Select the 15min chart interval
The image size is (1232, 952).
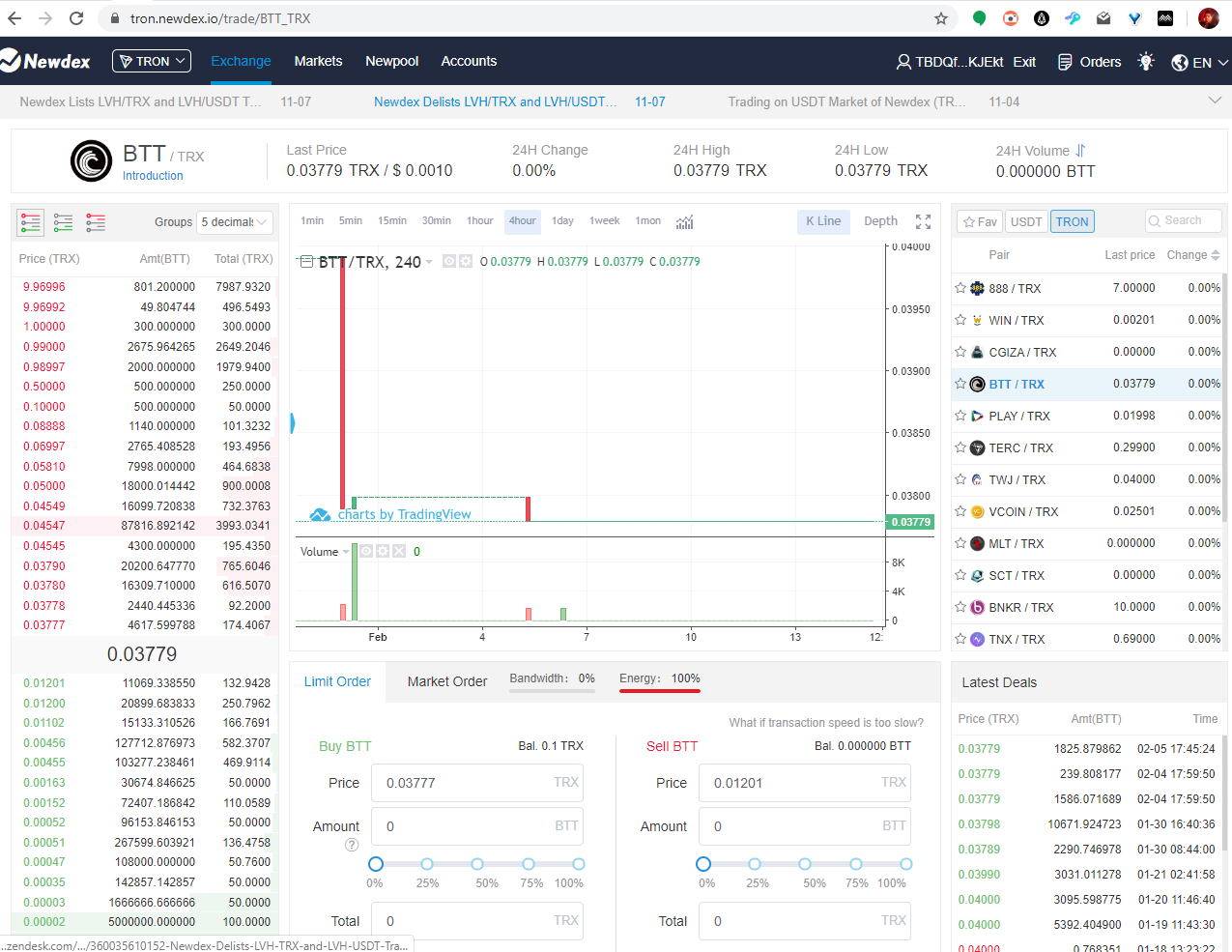392,221
